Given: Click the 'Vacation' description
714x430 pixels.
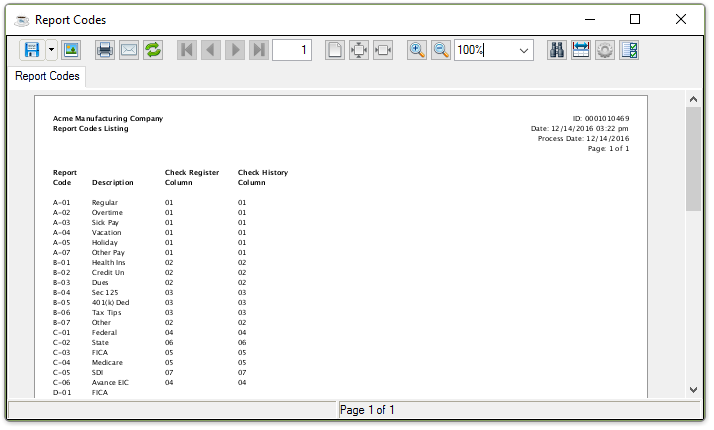Looking at the screenshot, I should (x=107, y=233).
